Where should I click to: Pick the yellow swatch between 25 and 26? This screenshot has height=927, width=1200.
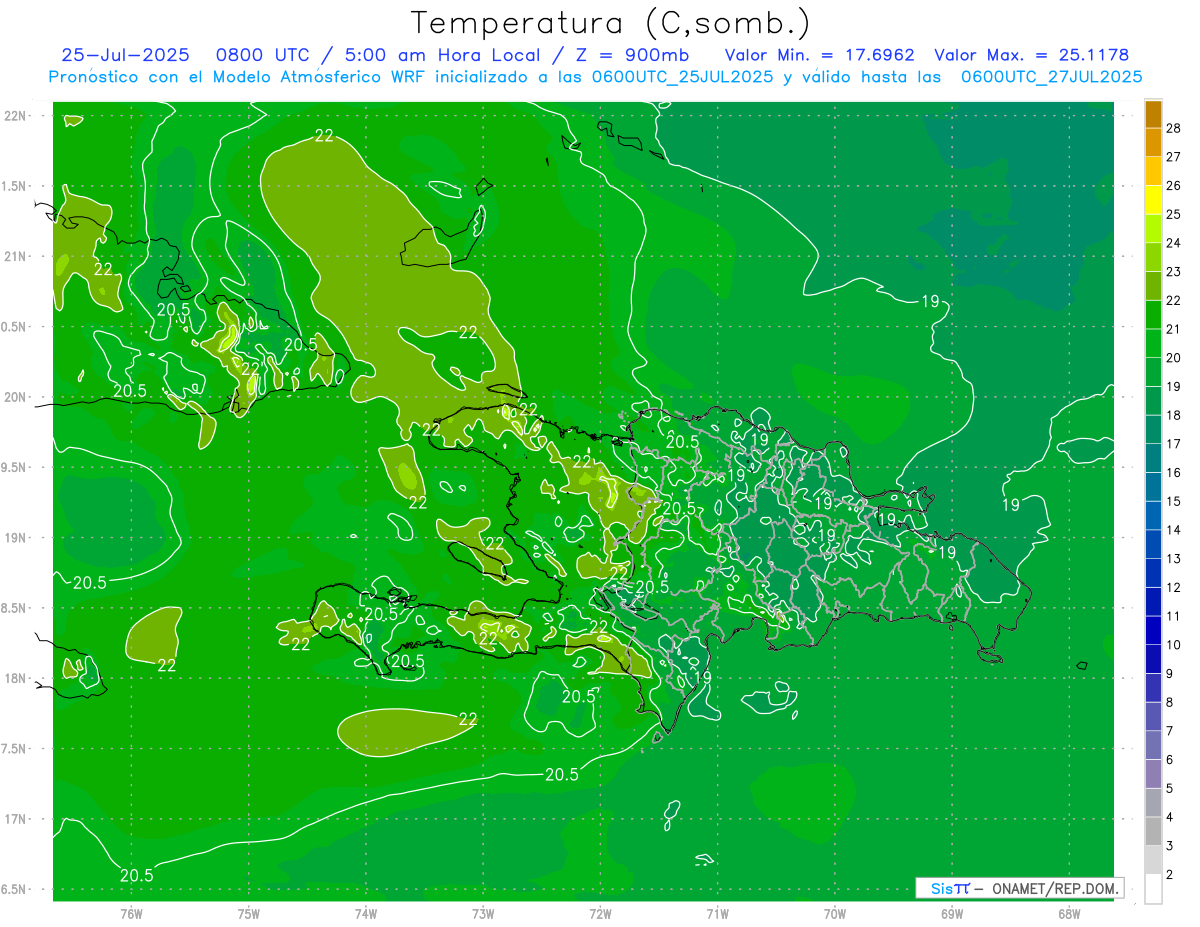click(x=1153, y=201)
